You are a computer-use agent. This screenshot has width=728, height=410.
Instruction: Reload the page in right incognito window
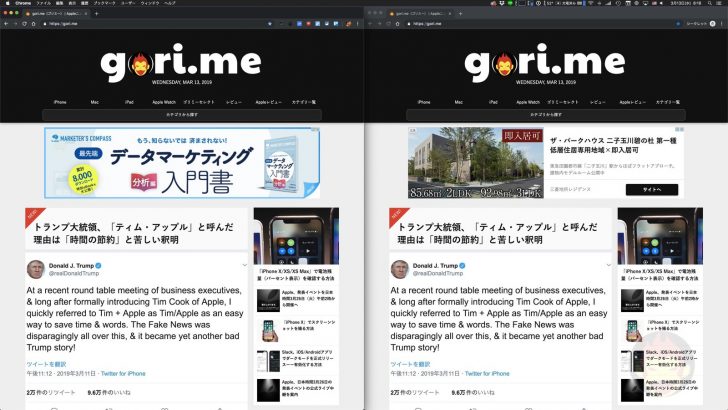coord(388,23)
